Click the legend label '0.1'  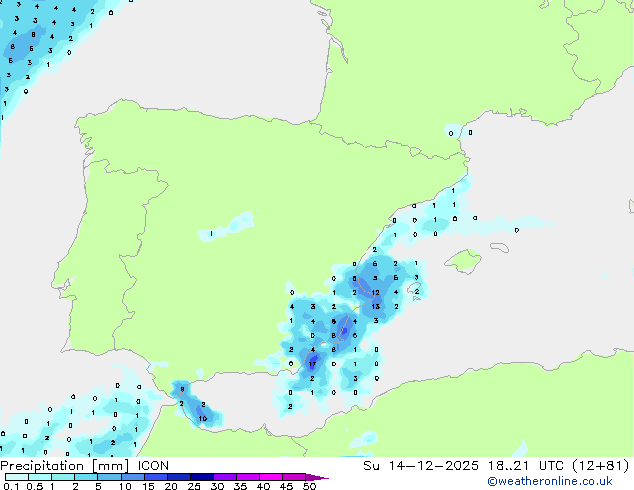point(11,486)
